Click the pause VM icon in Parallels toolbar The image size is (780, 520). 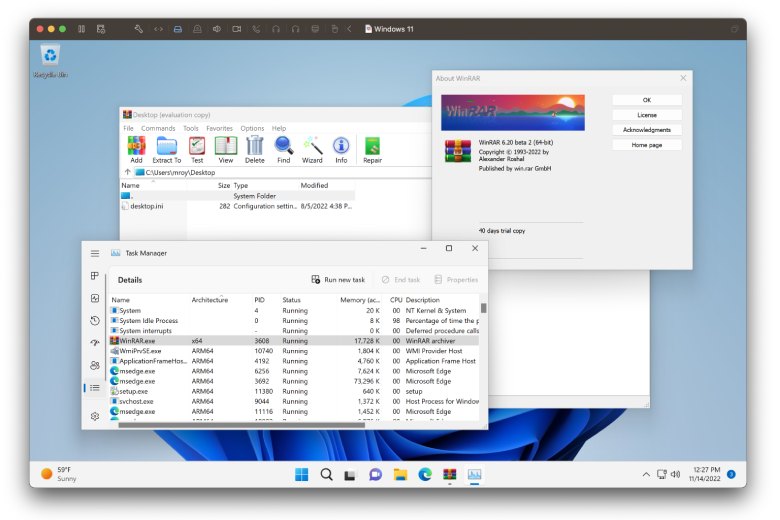pyautogui.click(x=82, y=29)
